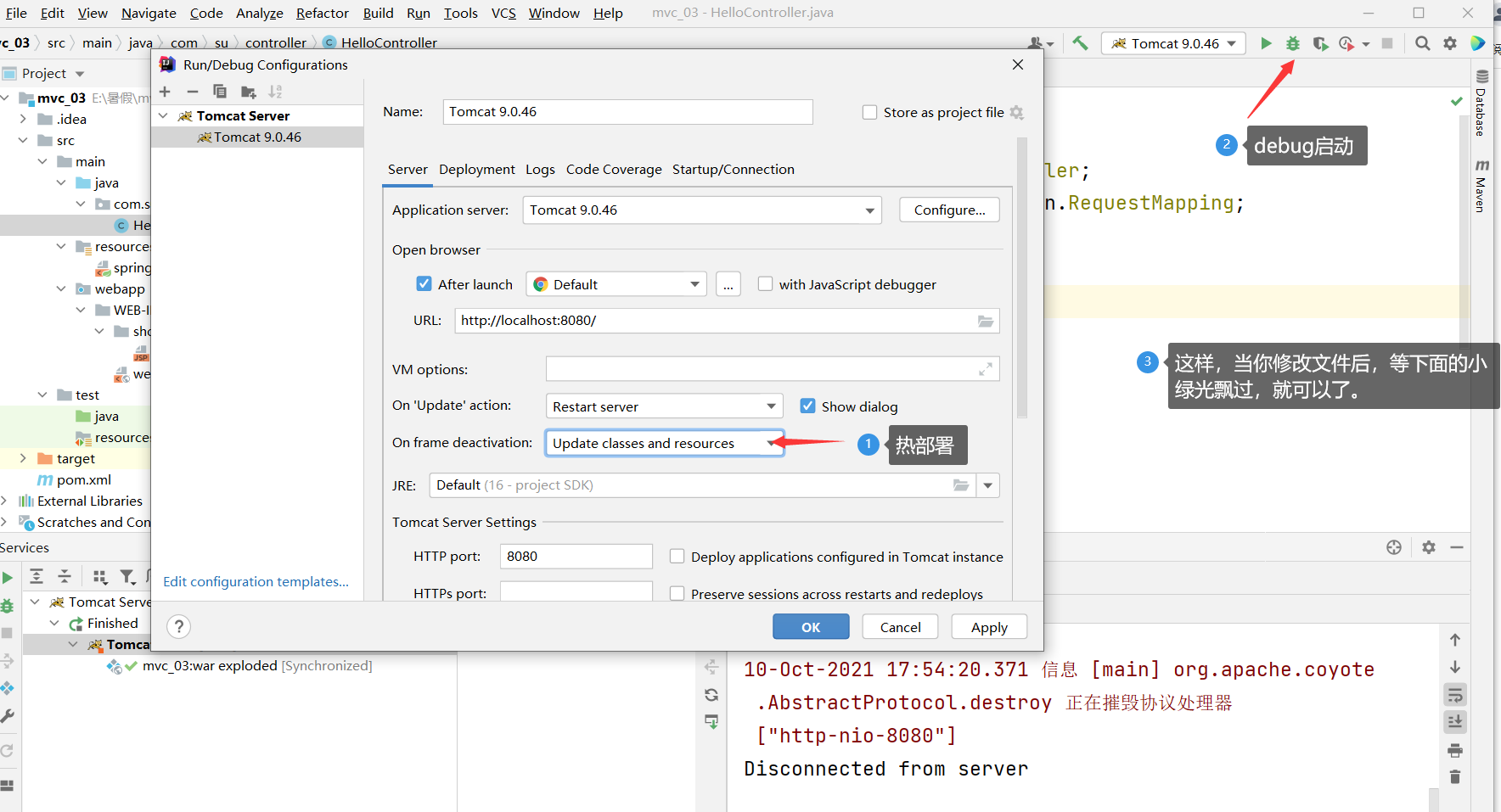Expand target folder in Project tree
Viewport: 1501px width, 812px height.
coord(23,458)
